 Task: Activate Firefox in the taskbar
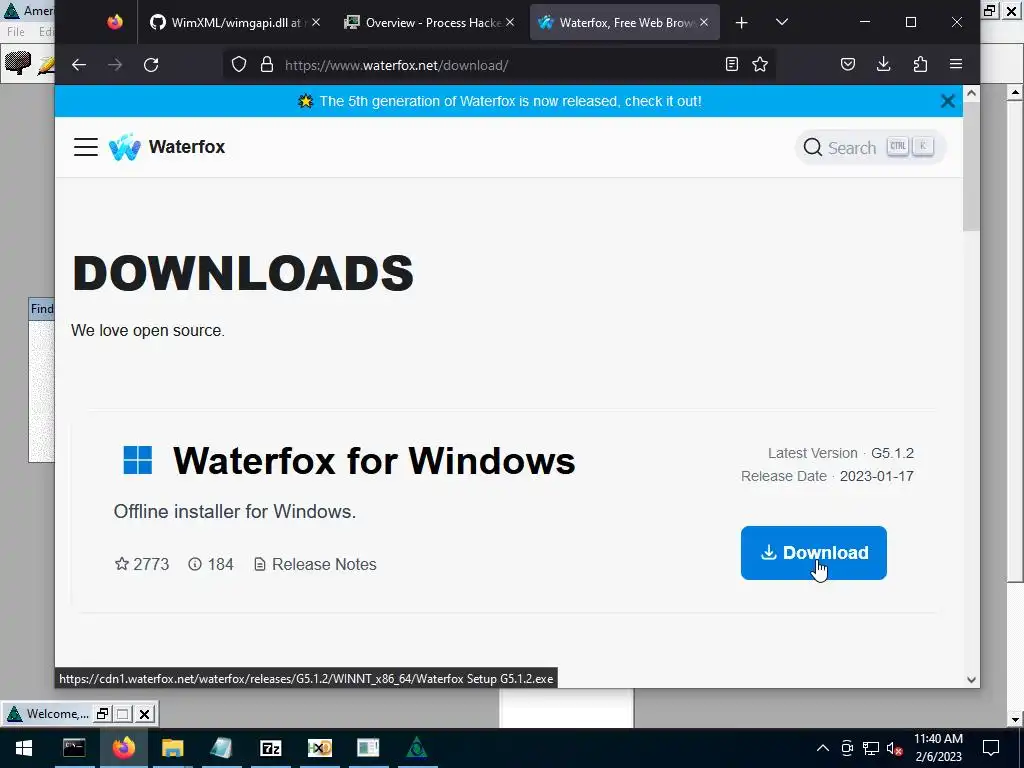pyautogui.click(x=123, y=748)
